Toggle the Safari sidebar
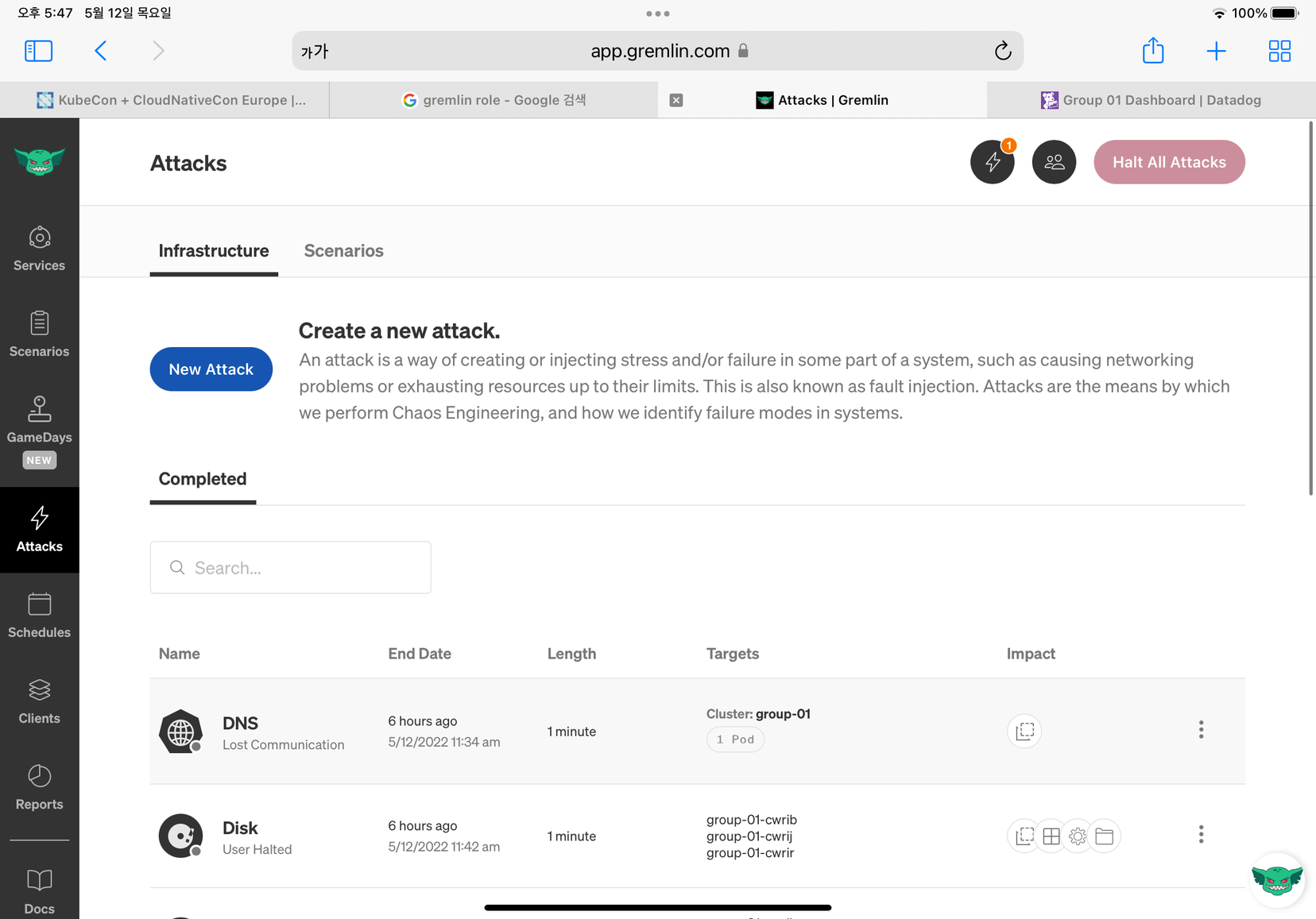Image resolution: width=1316 pixels, height=919 pixels. [x=38, y=51]
